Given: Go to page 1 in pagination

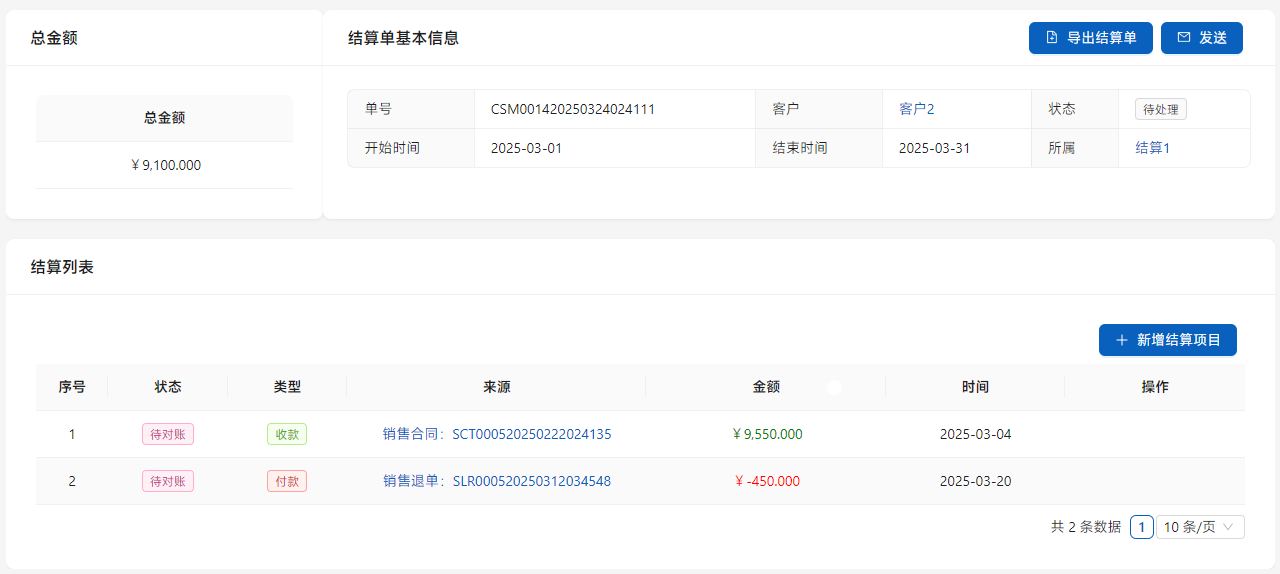Looking at the screenshot, I should click(1141, 527).
